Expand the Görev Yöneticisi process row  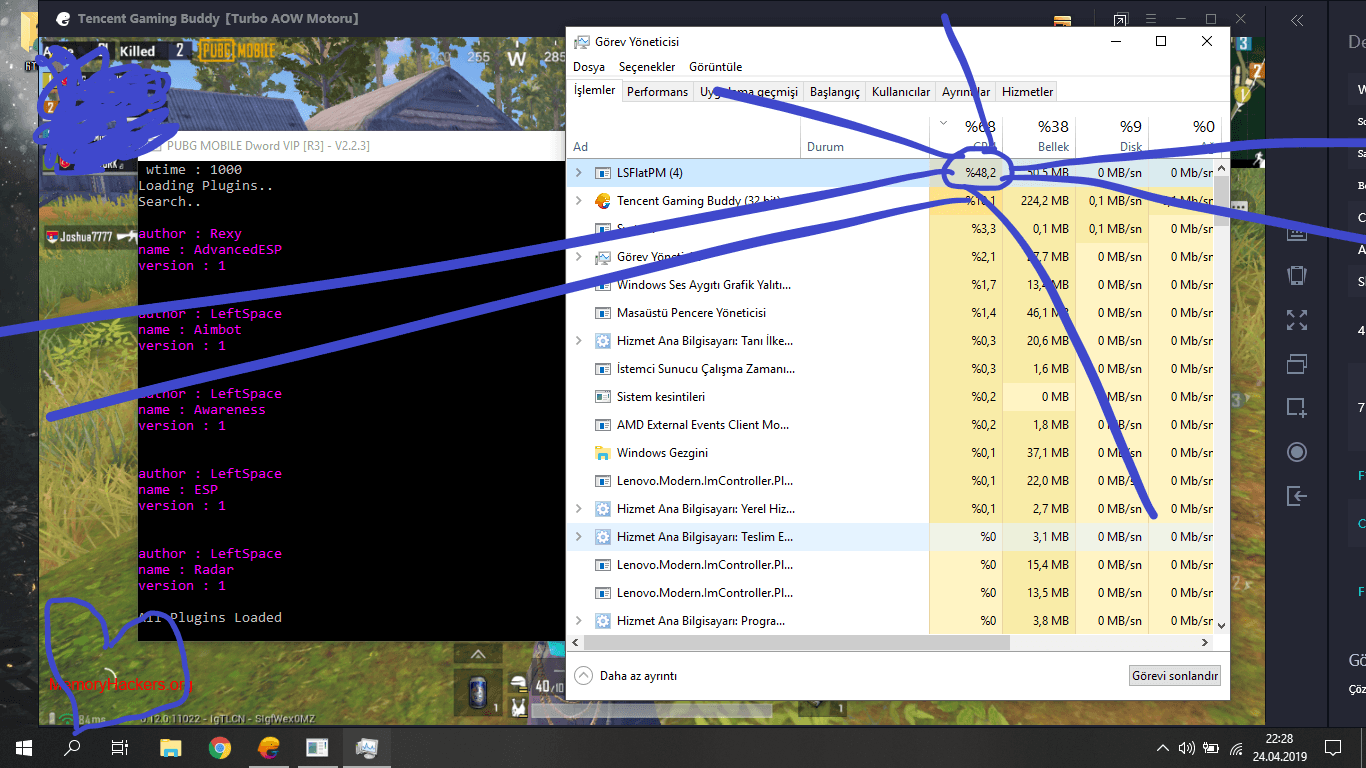pos(578,257)
